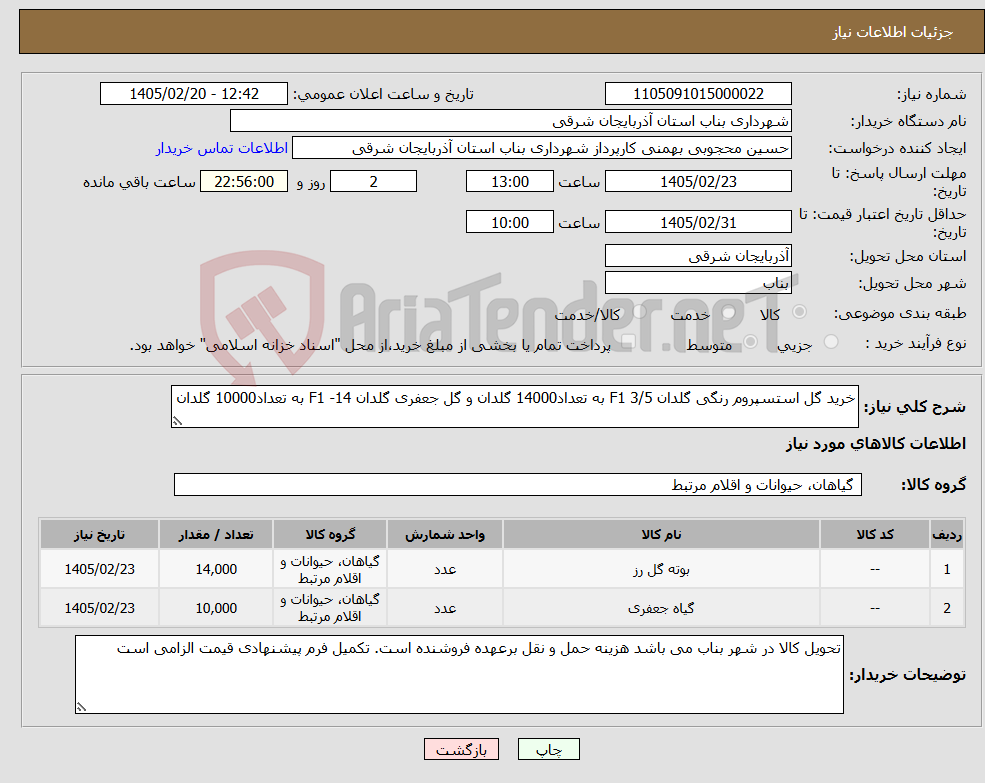This screenshot has height=783, width=985.
Task: Click the گیاه جعفری item cell
Action: (661, 608)
